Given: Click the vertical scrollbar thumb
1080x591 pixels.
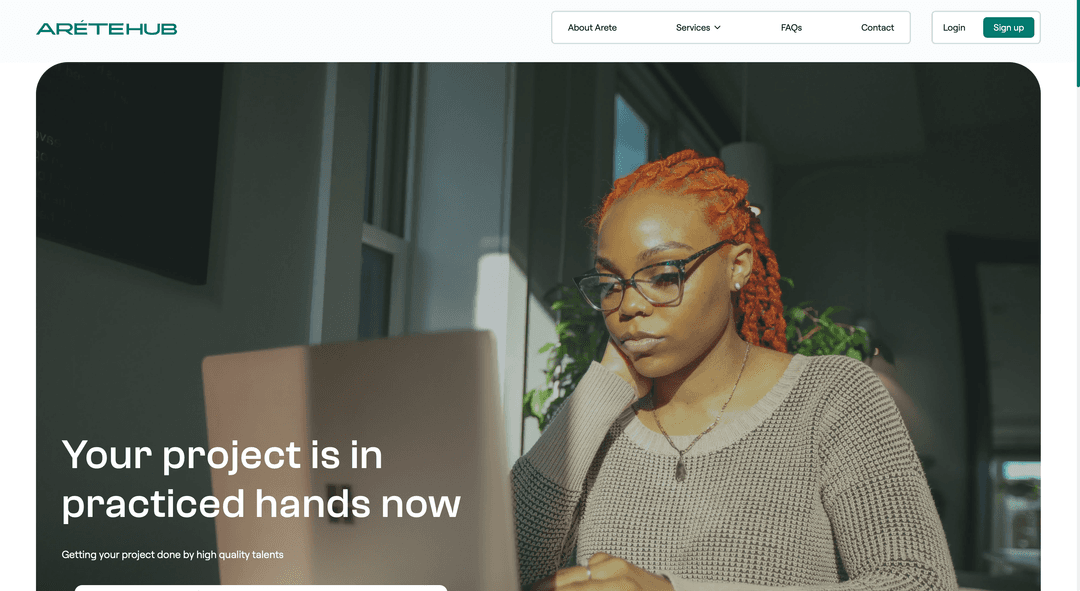Looking at the screenshot, I should (1078, 43).
